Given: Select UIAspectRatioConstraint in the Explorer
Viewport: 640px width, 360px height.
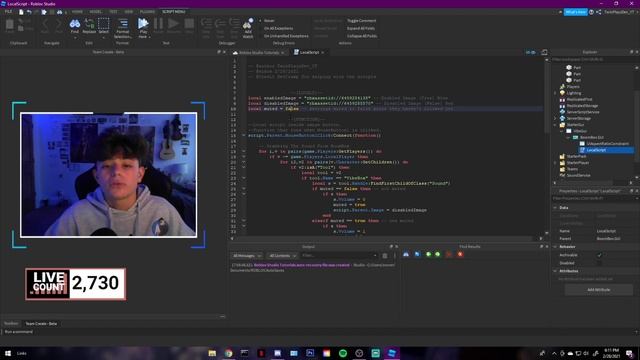Looking at the screenshot, I should click(x=604, y=144).
